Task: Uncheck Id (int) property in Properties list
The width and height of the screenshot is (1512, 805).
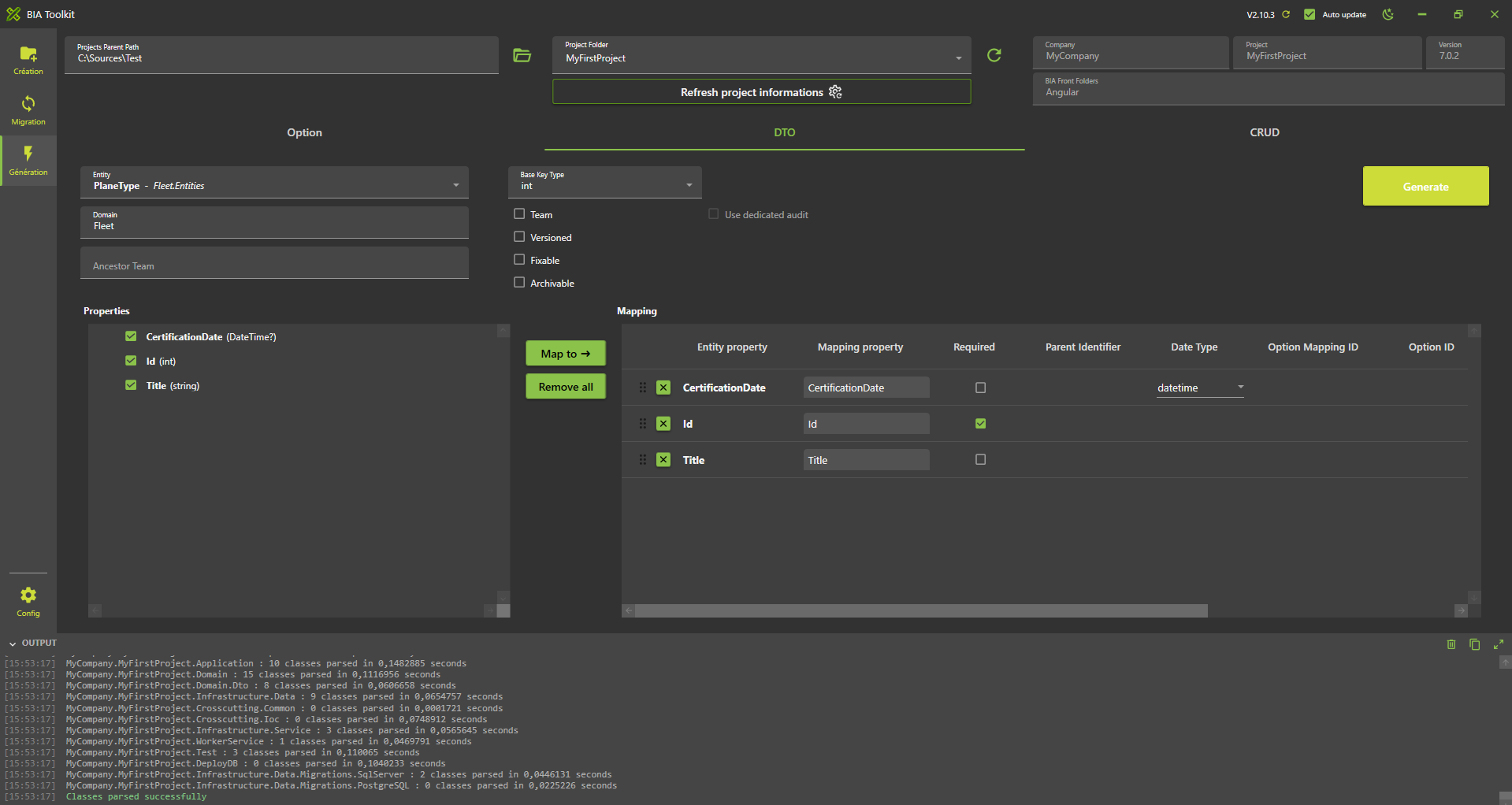Action: [x=131, y=361]
